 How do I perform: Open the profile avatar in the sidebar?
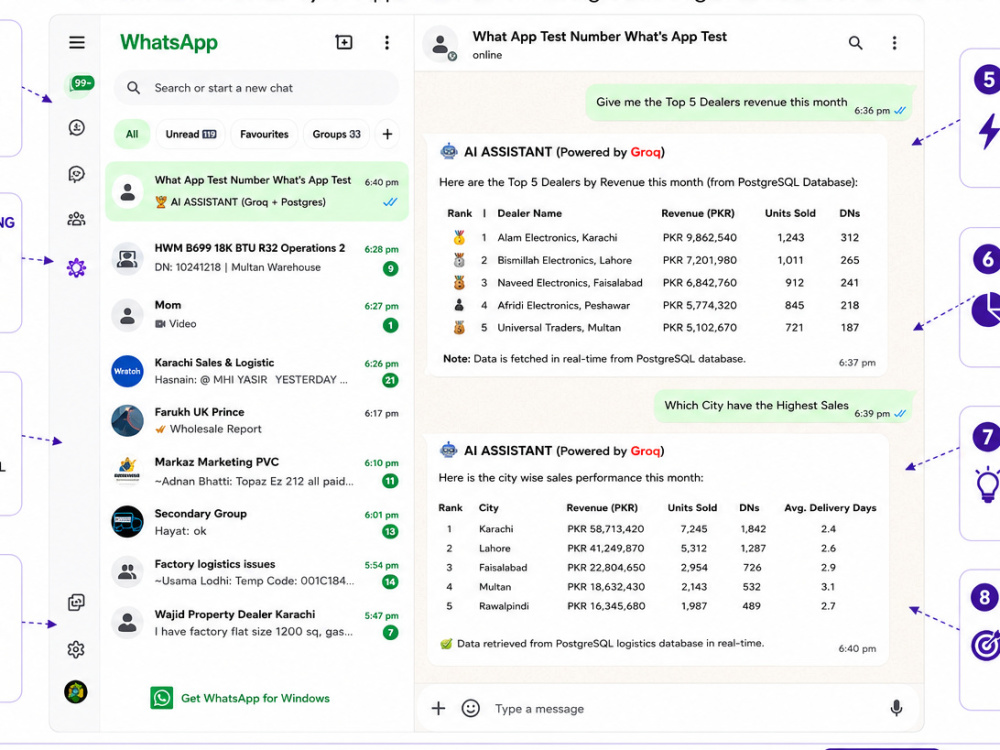[76, 692]
